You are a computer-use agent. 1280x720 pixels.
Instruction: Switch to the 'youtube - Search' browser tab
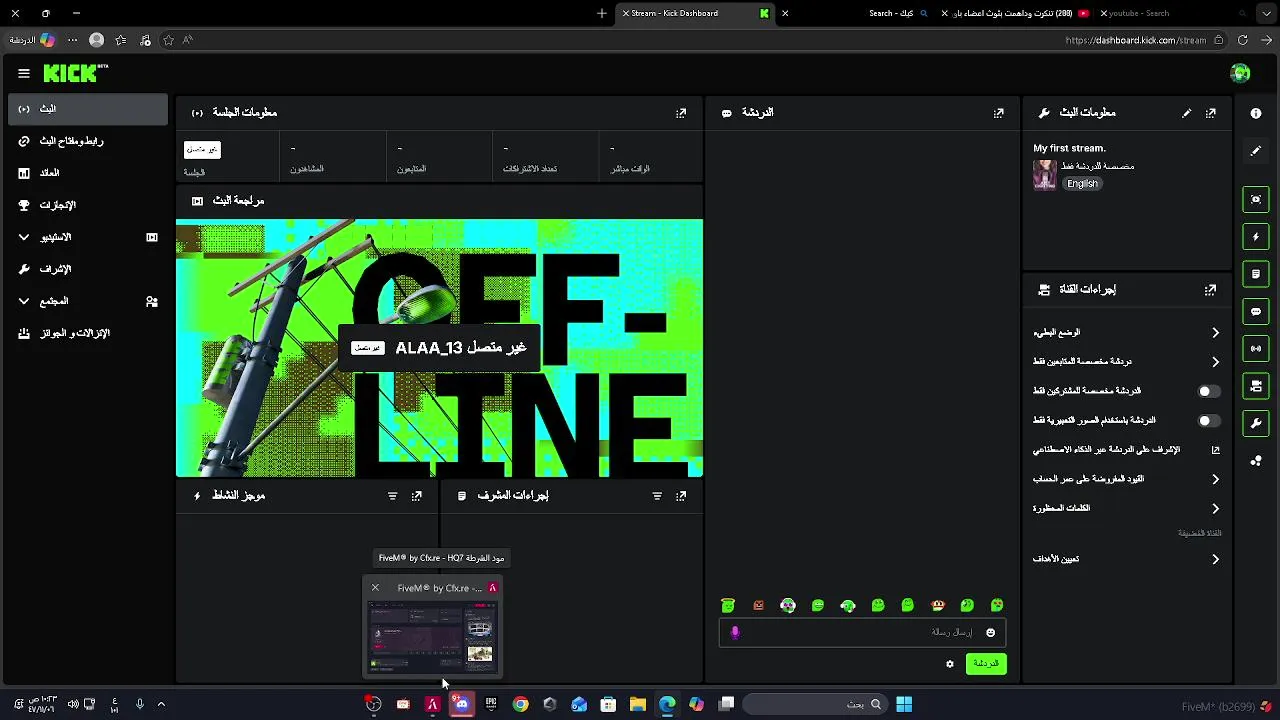click(1175, 13)
